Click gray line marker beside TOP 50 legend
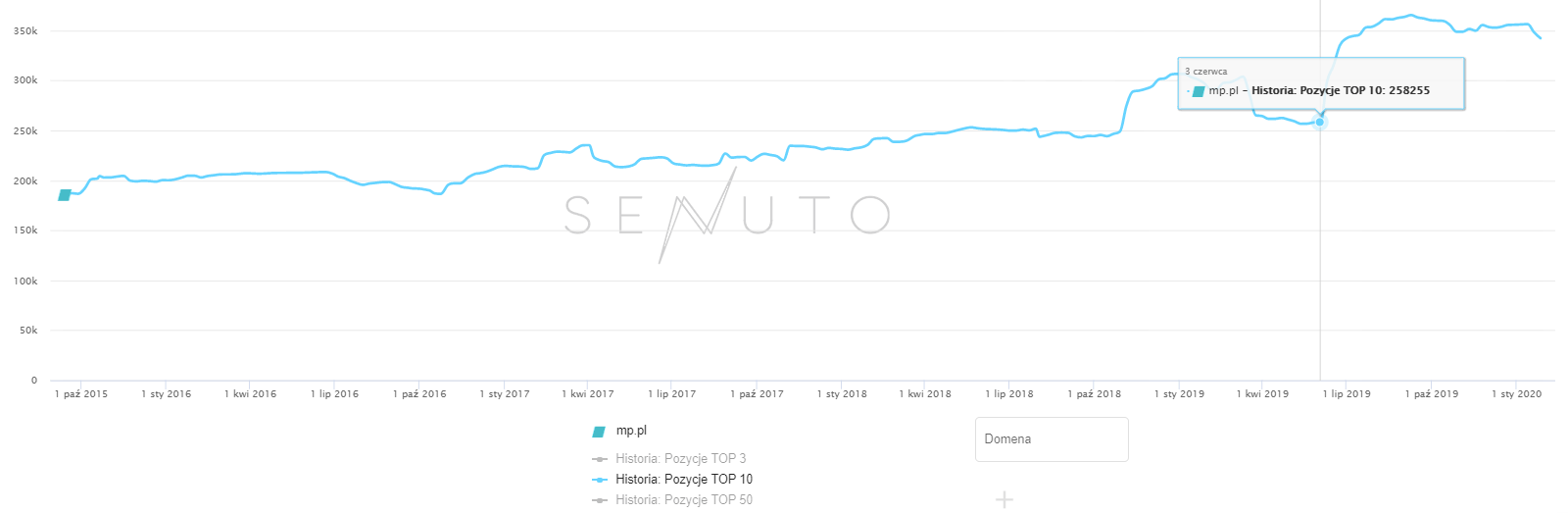Screen dimensions: 1568x513 coord(600,500)
